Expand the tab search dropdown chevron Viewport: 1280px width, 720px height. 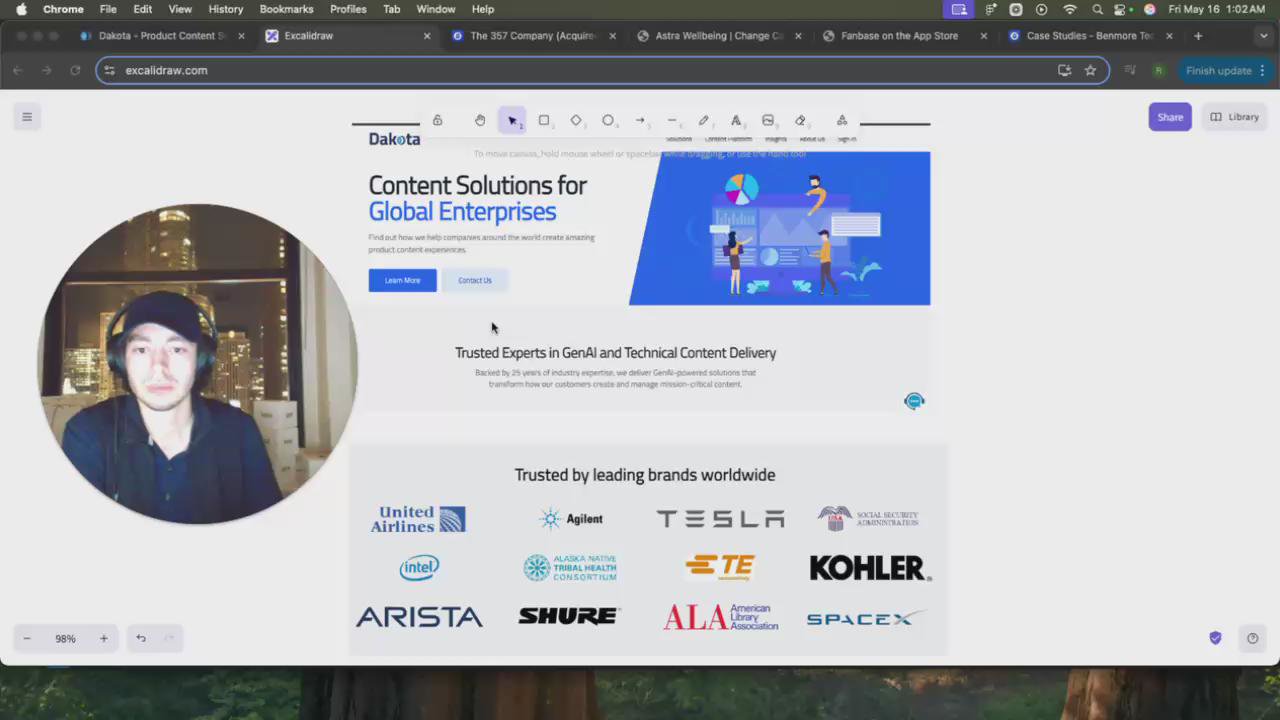click(x=1263, y=36)
